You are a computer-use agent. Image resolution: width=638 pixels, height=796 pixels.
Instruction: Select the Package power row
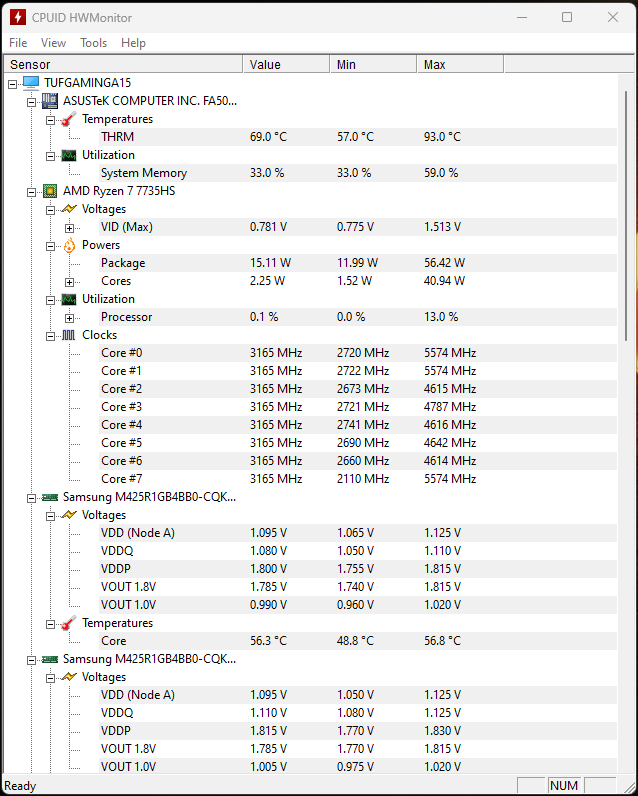tap(358, 263)
